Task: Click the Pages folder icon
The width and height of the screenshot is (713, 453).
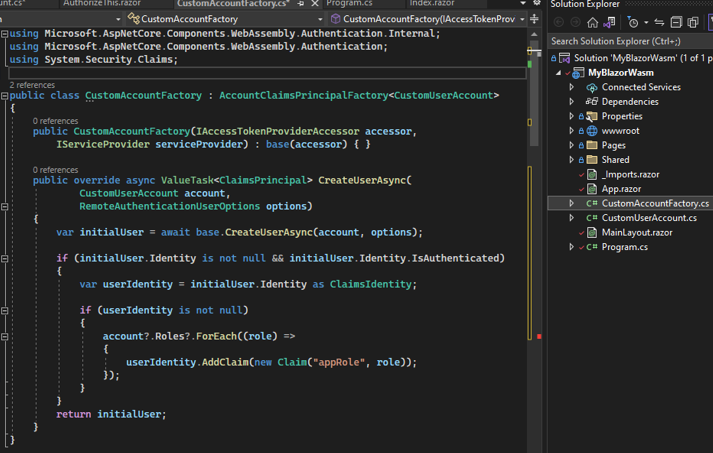Action: [x=592, y=145]
